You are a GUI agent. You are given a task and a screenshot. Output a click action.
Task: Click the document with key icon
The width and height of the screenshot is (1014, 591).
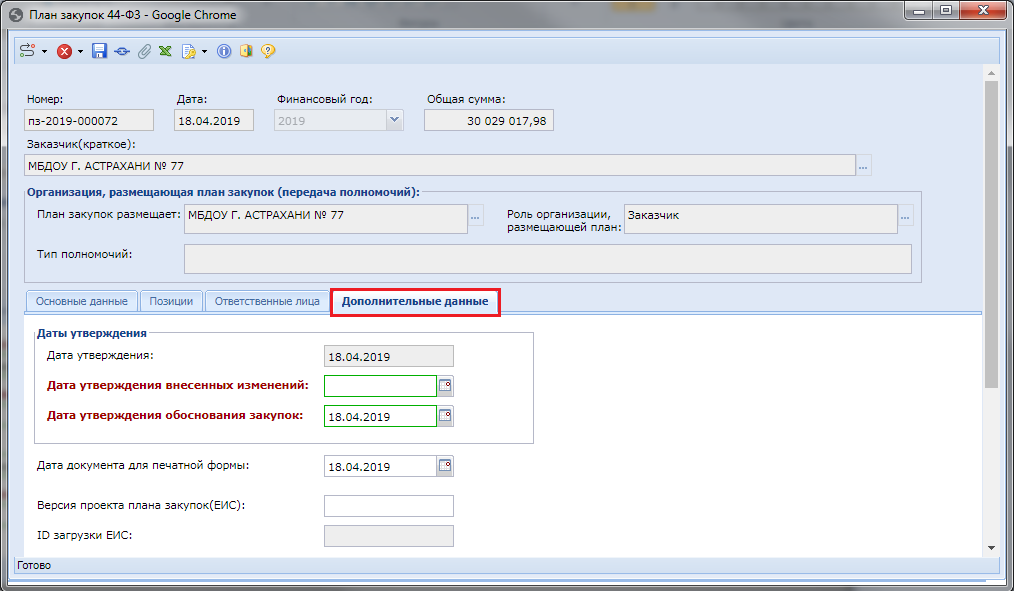pos(188,51)
